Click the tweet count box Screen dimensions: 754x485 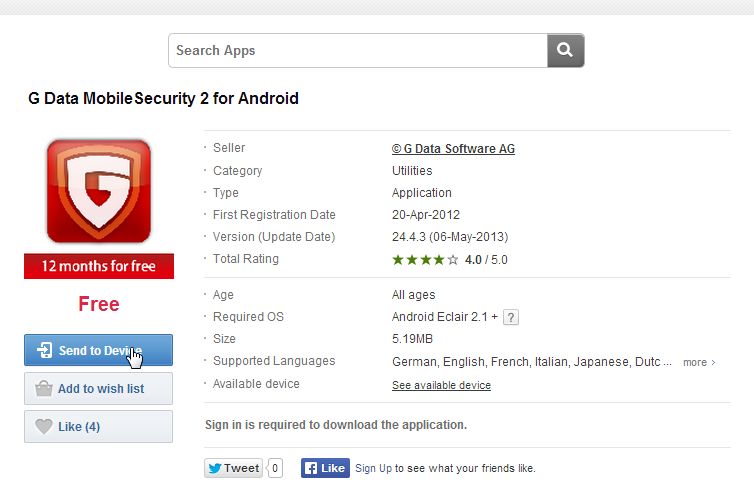click(275, 468)
